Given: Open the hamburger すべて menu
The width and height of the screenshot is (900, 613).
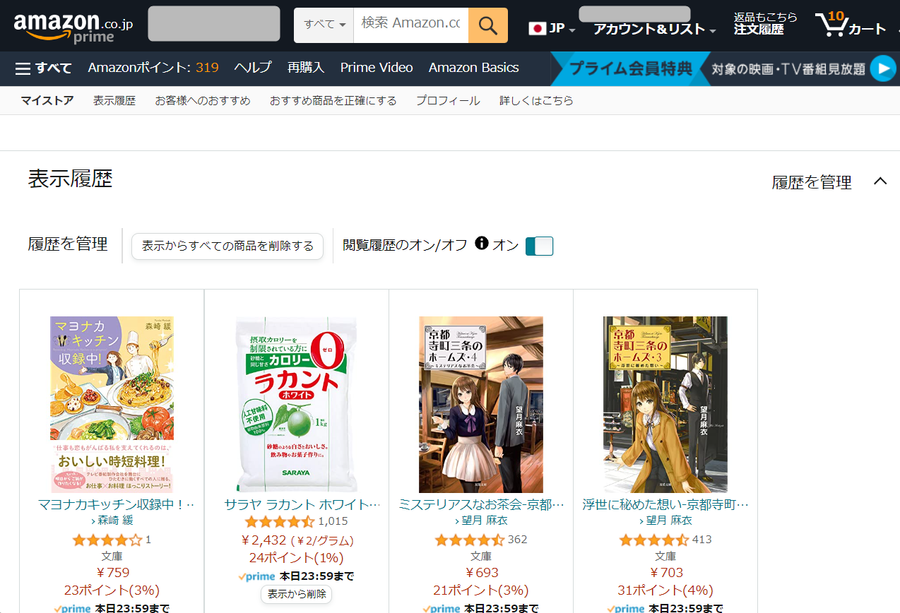Looking at the screenshot, I should [43, 68].
